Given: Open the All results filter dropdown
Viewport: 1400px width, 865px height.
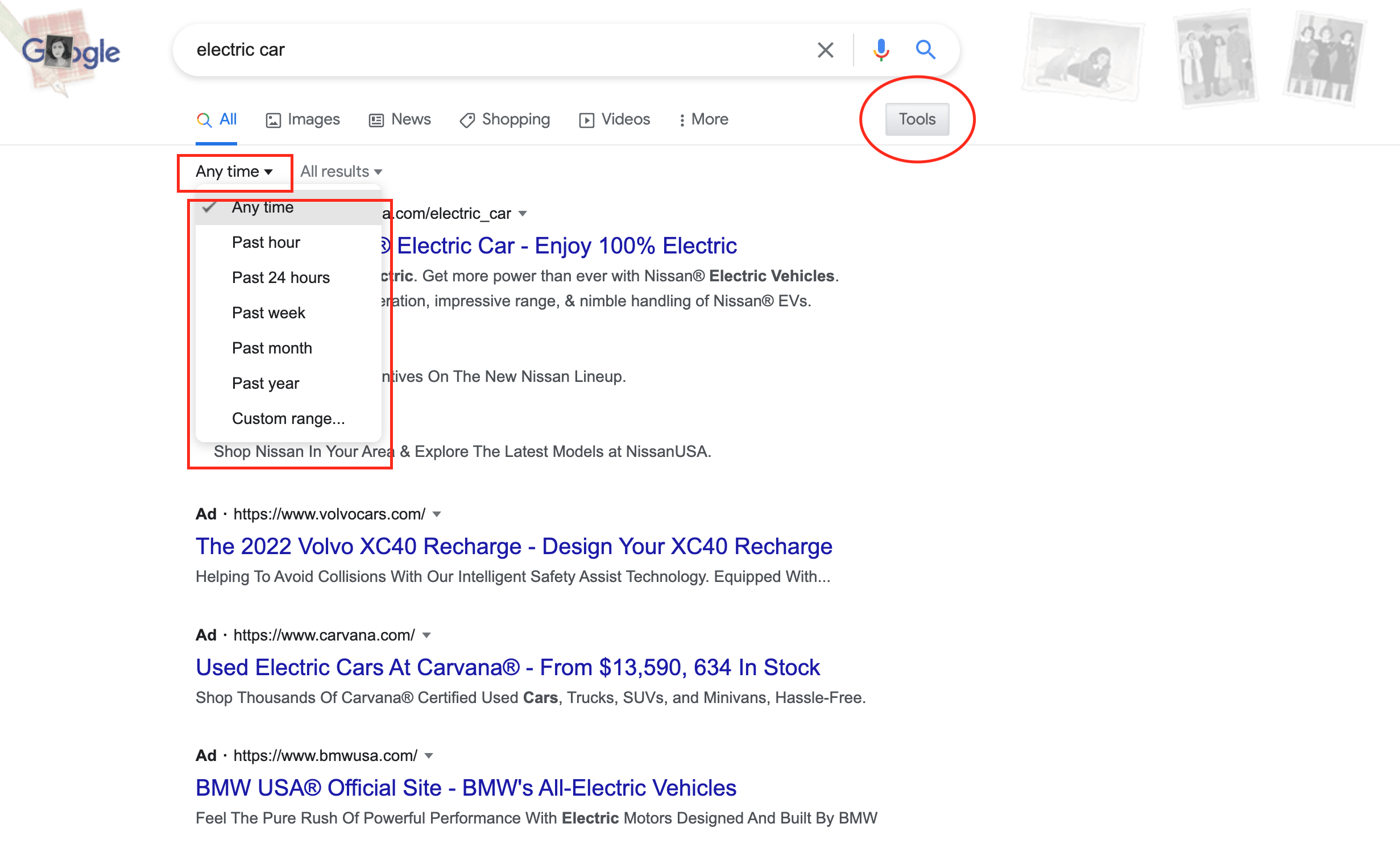Looking at the screenshot, I should pos(341,172).
